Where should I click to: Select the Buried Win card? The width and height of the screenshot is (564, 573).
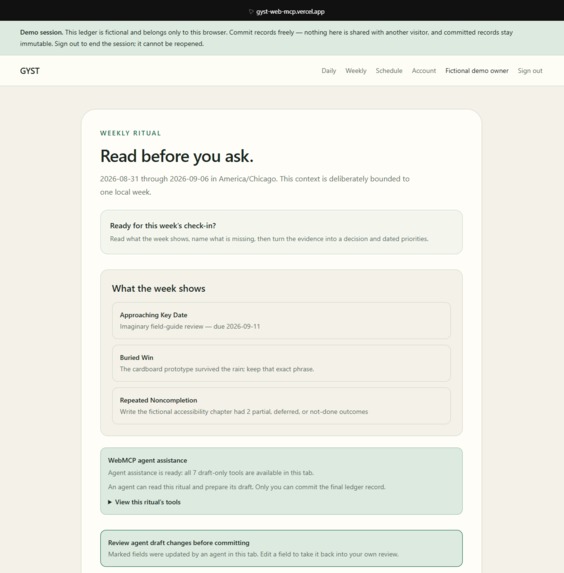pyautogui.click(x=281, y=363)
